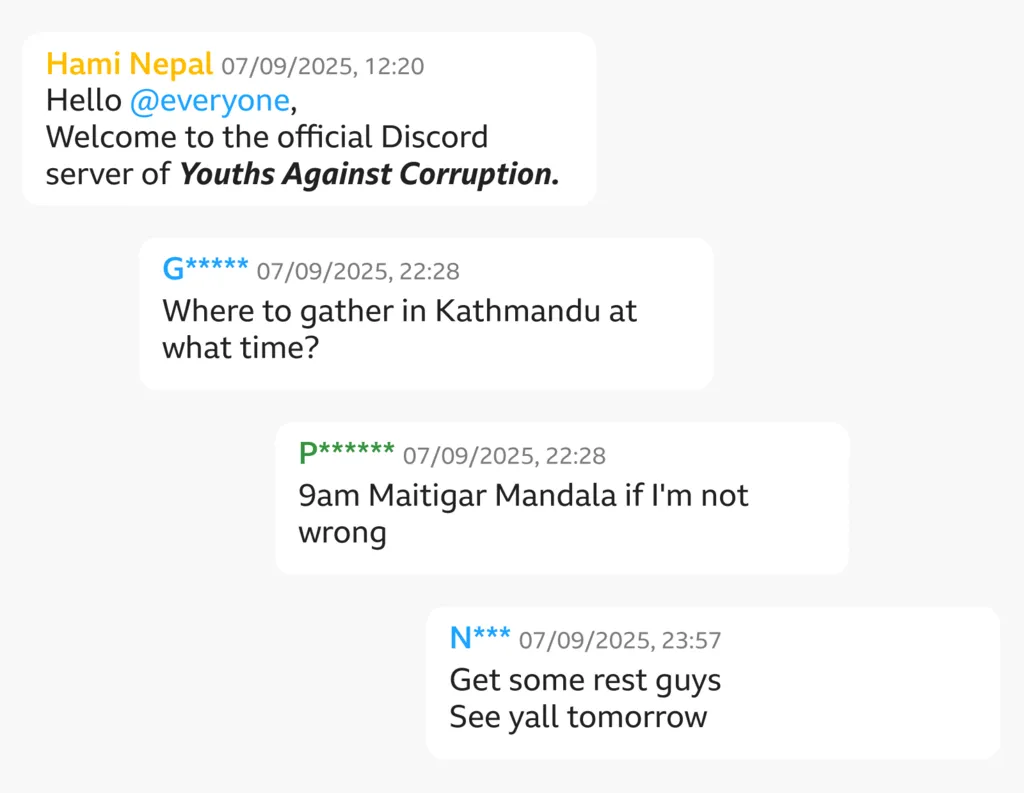This screenshot has width=1024, height=793.
Task: Click the timestamp beside the G***** username
Action: coord(358,271)
